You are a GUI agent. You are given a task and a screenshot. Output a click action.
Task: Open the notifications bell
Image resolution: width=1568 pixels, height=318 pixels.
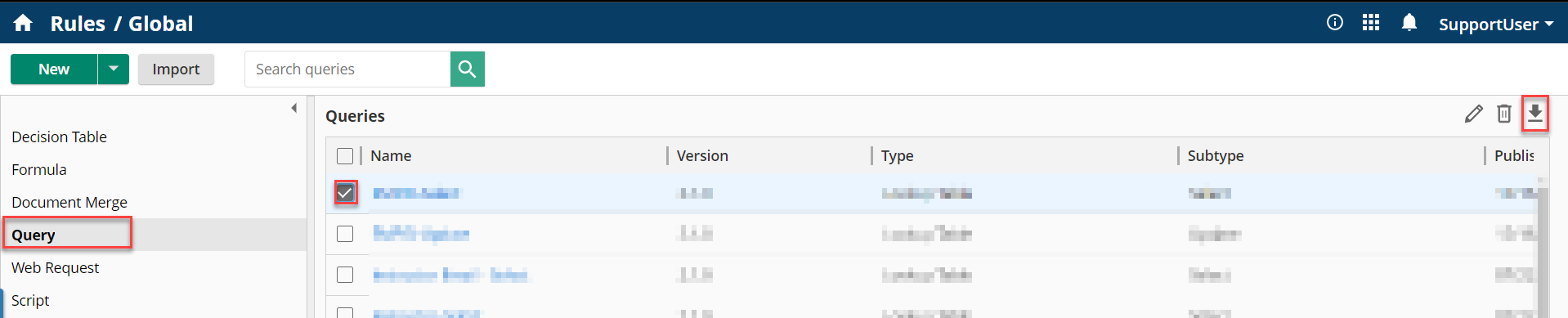tap(1409, 22)
